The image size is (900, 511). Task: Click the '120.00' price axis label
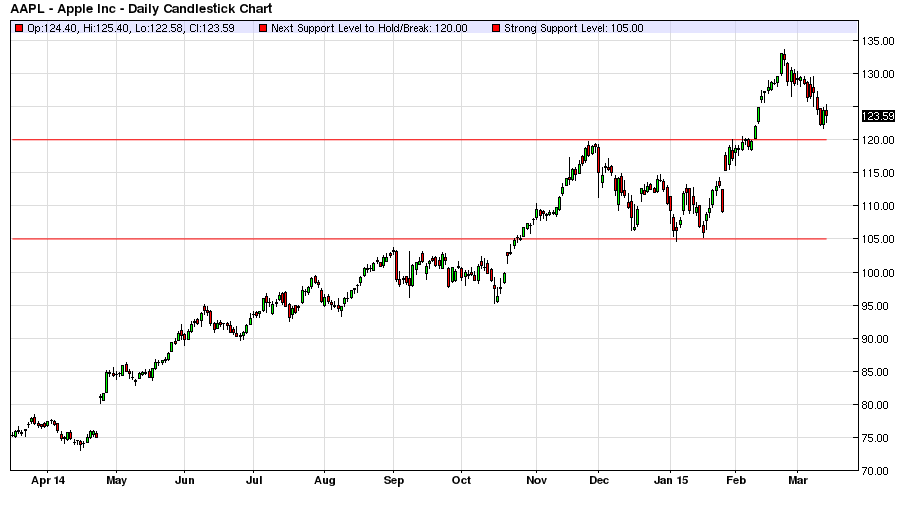tap(878, 140)
